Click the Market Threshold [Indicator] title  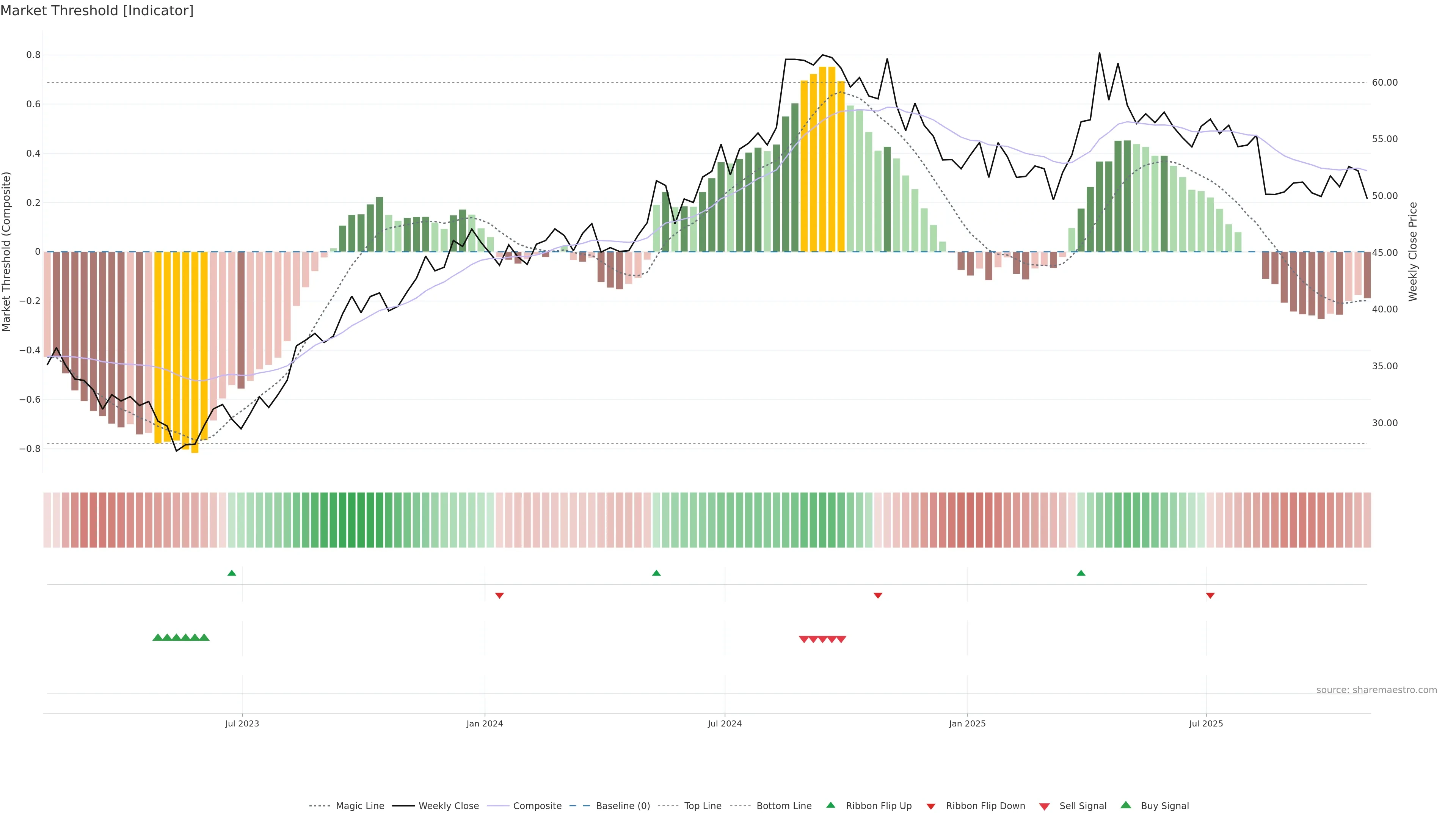tap(97, 11)
